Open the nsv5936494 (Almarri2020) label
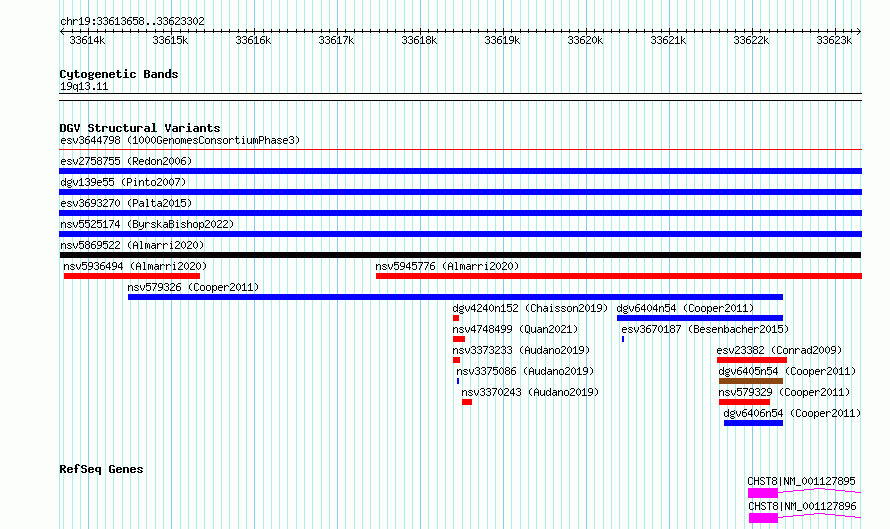 point(135,266)
